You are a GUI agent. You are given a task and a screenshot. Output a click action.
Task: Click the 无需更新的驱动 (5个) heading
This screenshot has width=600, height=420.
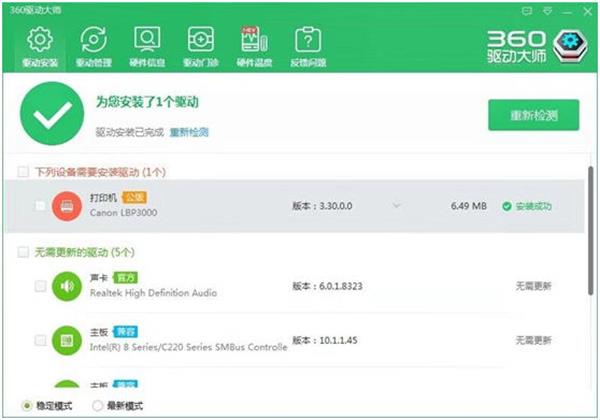click(x=85, y=252)
